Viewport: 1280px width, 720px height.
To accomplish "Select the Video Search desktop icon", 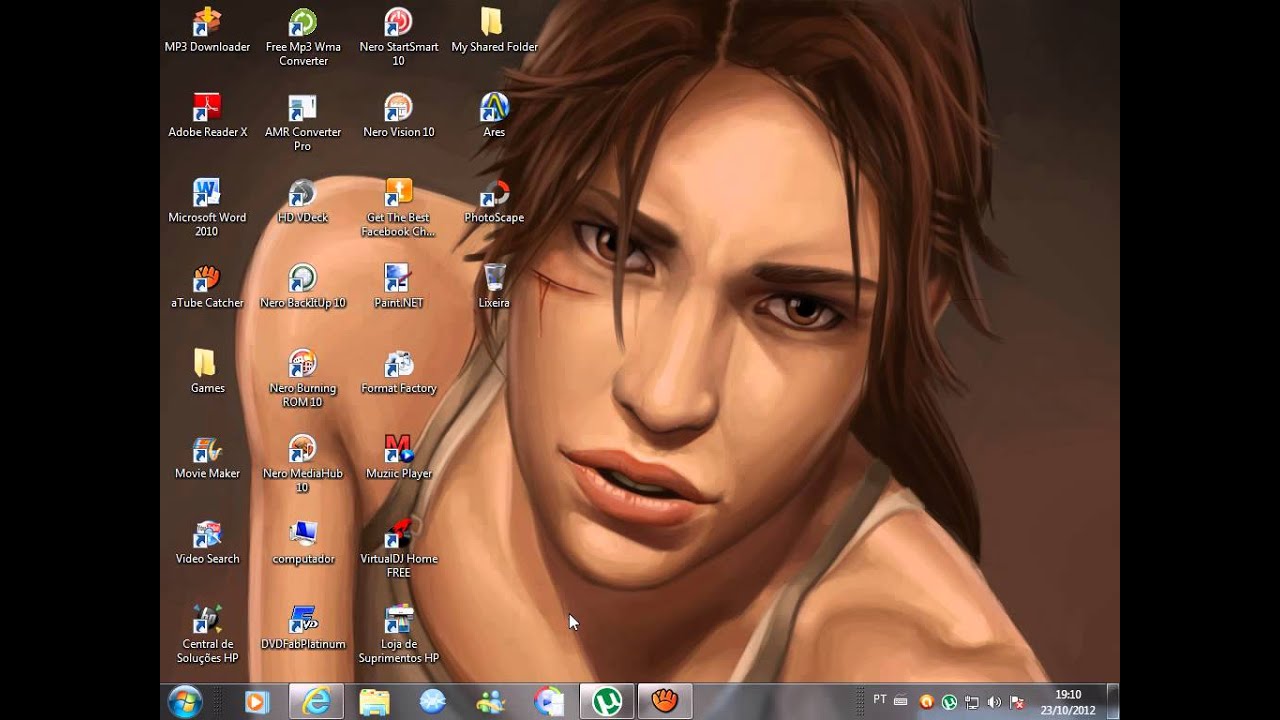I will [x=207, y=542].
